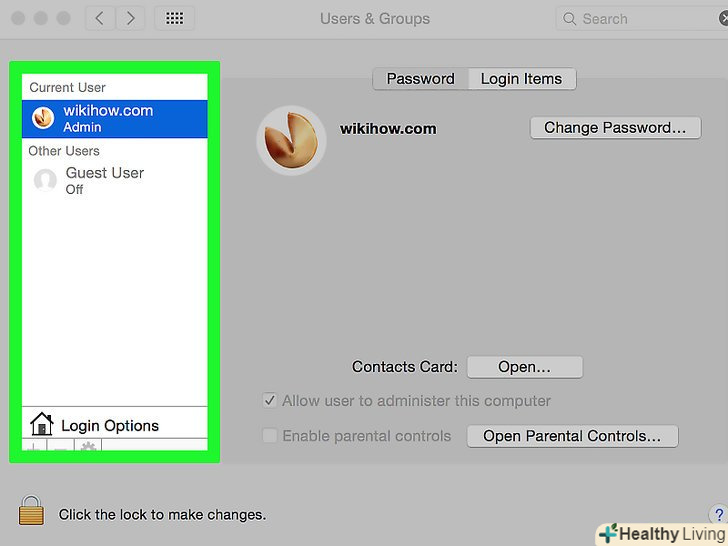Click the Login Options house icon

[42, 423]
